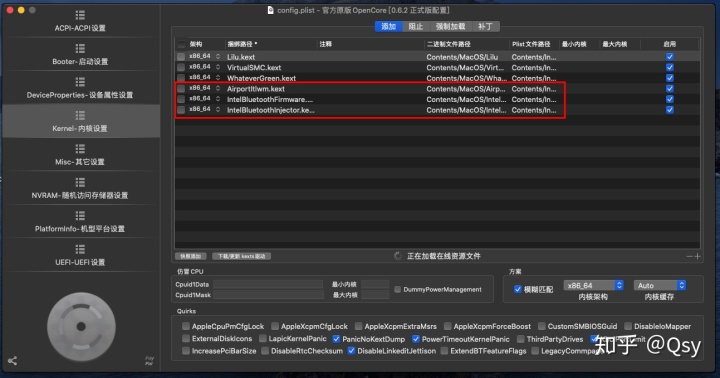
Task: Click the minus button to remove kext row
Action: [x=689, y=256]
